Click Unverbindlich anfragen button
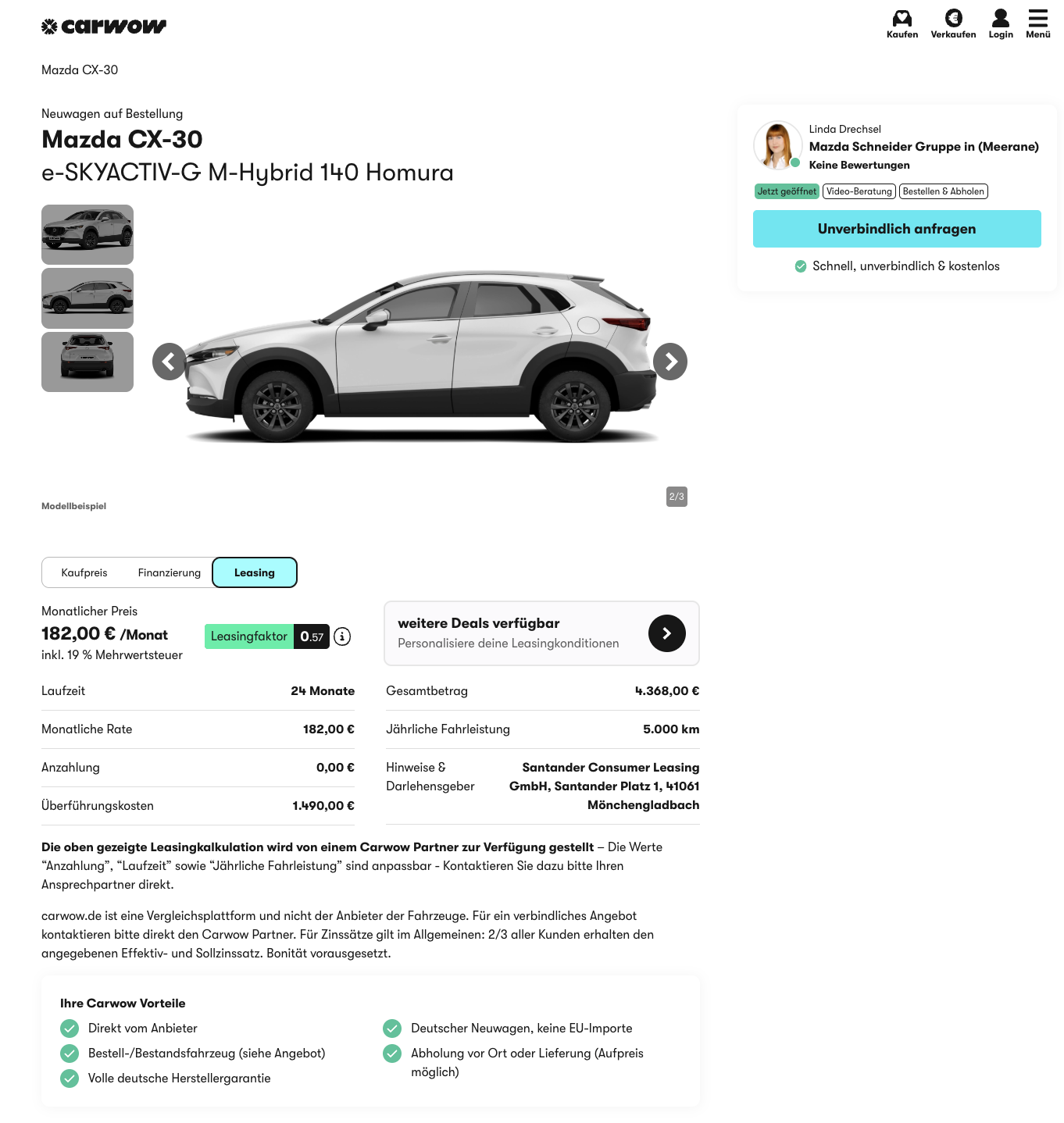1064x1123 pixels. pos(897,229)
